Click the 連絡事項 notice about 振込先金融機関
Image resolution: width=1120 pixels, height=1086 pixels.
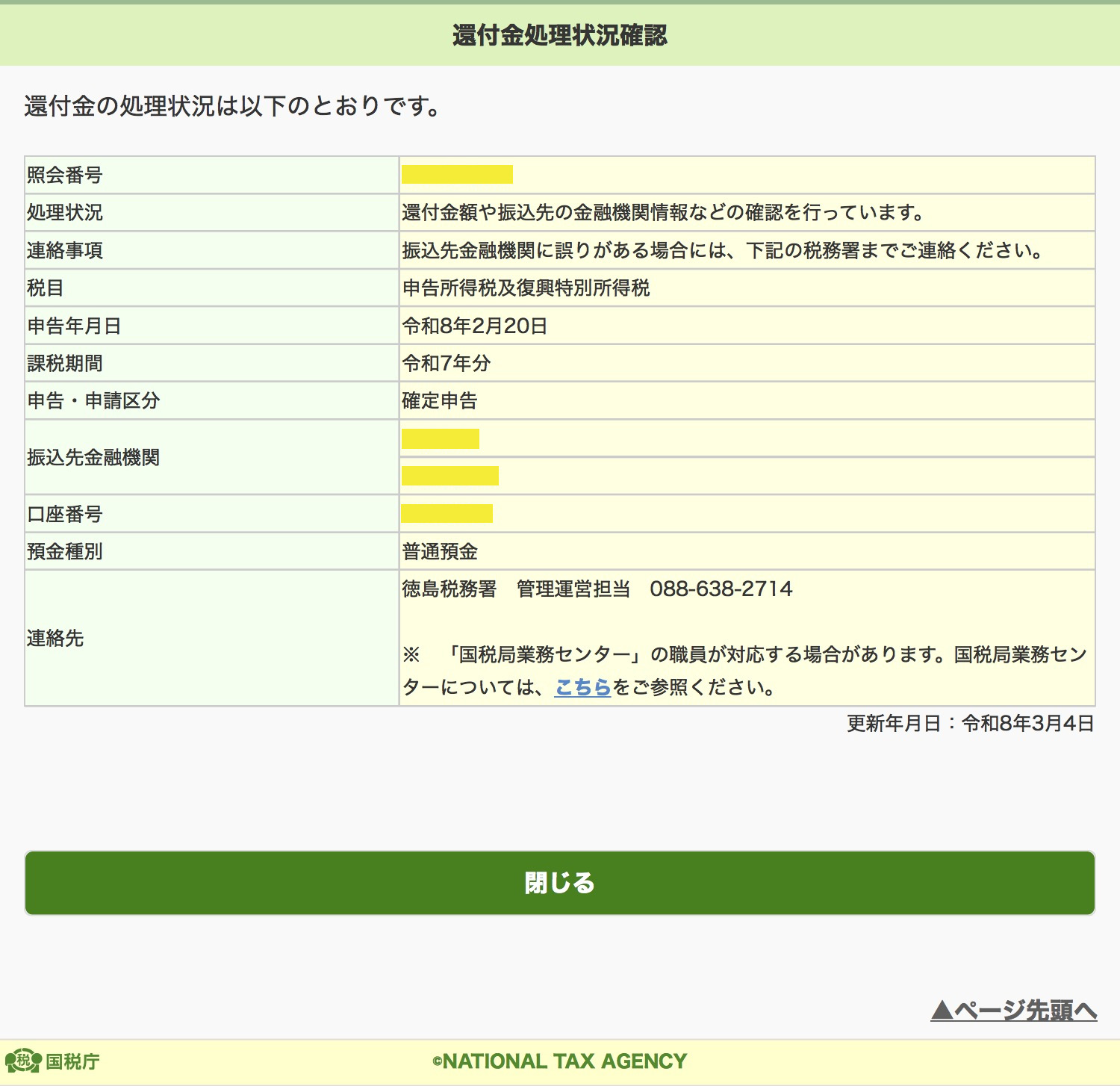[722, 250]
